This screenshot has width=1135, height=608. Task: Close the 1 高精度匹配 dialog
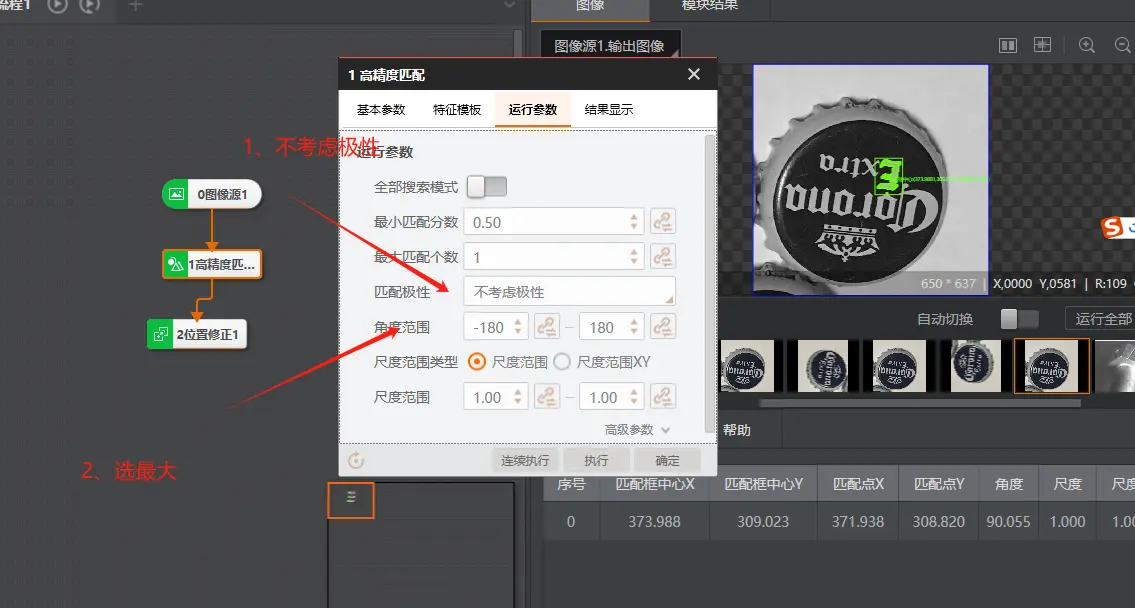[693, 75]
